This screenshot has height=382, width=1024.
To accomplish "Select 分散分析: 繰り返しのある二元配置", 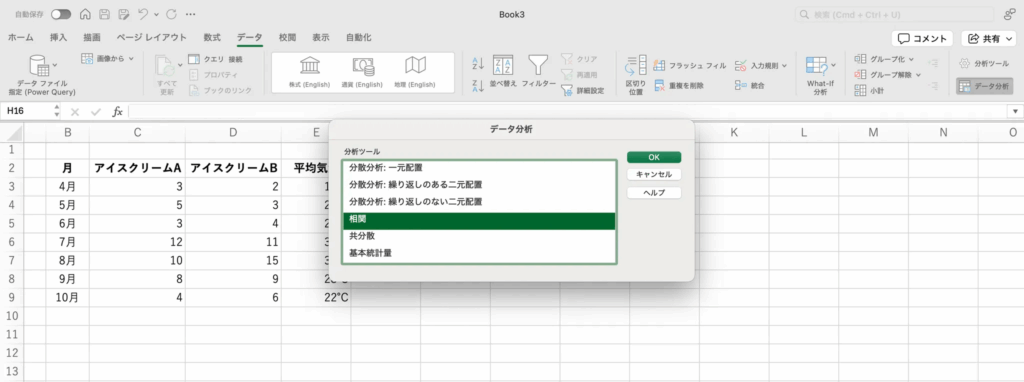I will [480, 185].
